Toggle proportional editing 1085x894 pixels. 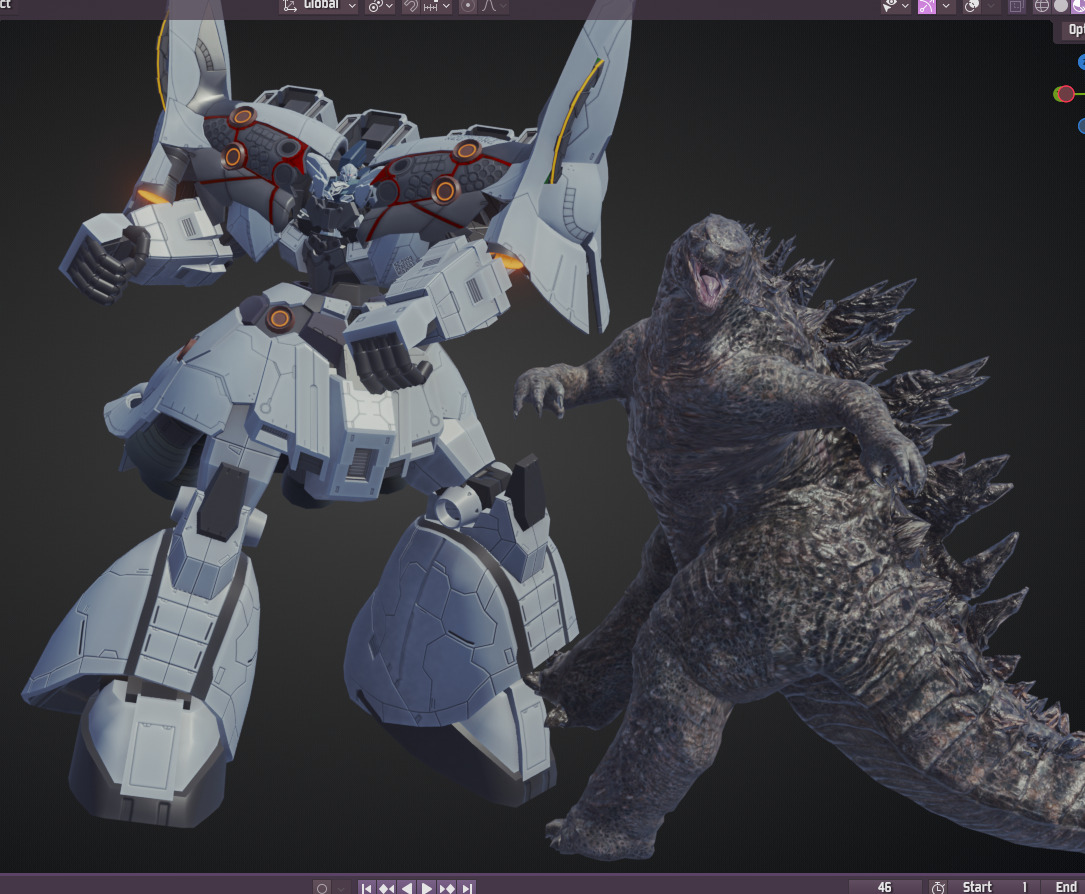click(467, 6)
